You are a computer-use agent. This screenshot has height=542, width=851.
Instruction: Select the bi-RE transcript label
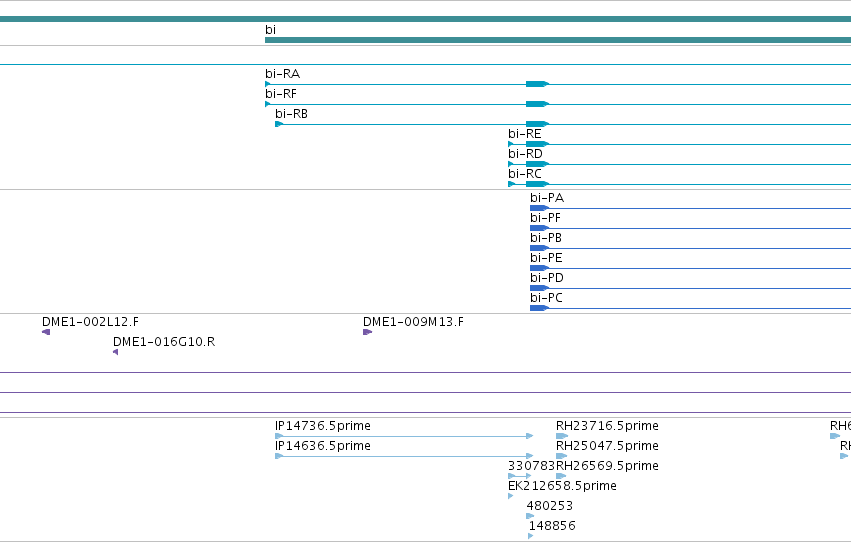524,134
